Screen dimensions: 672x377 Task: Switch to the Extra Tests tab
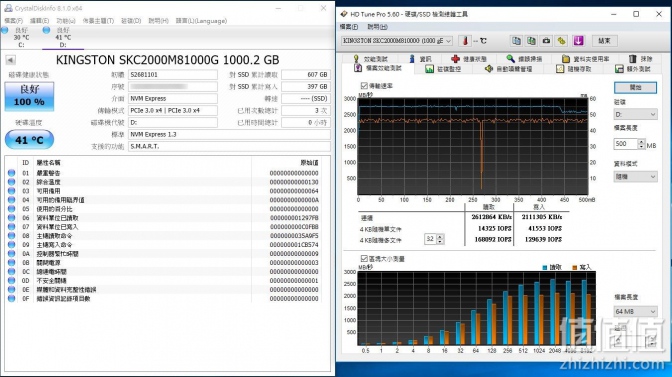click(x=633, y=69)
